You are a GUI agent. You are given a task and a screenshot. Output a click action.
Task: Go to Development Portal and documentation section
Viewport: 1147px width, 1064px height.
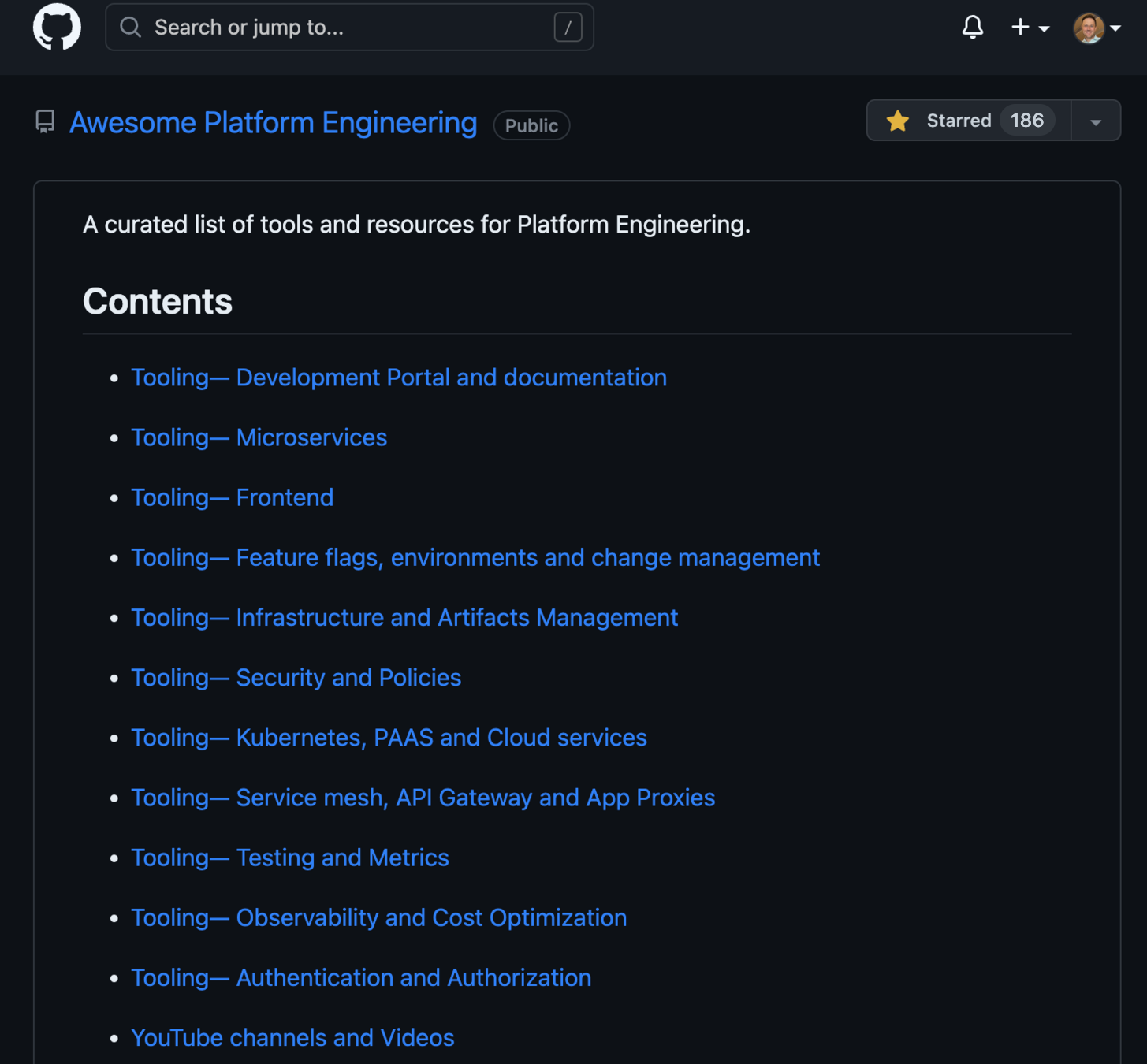click(399, 378)
